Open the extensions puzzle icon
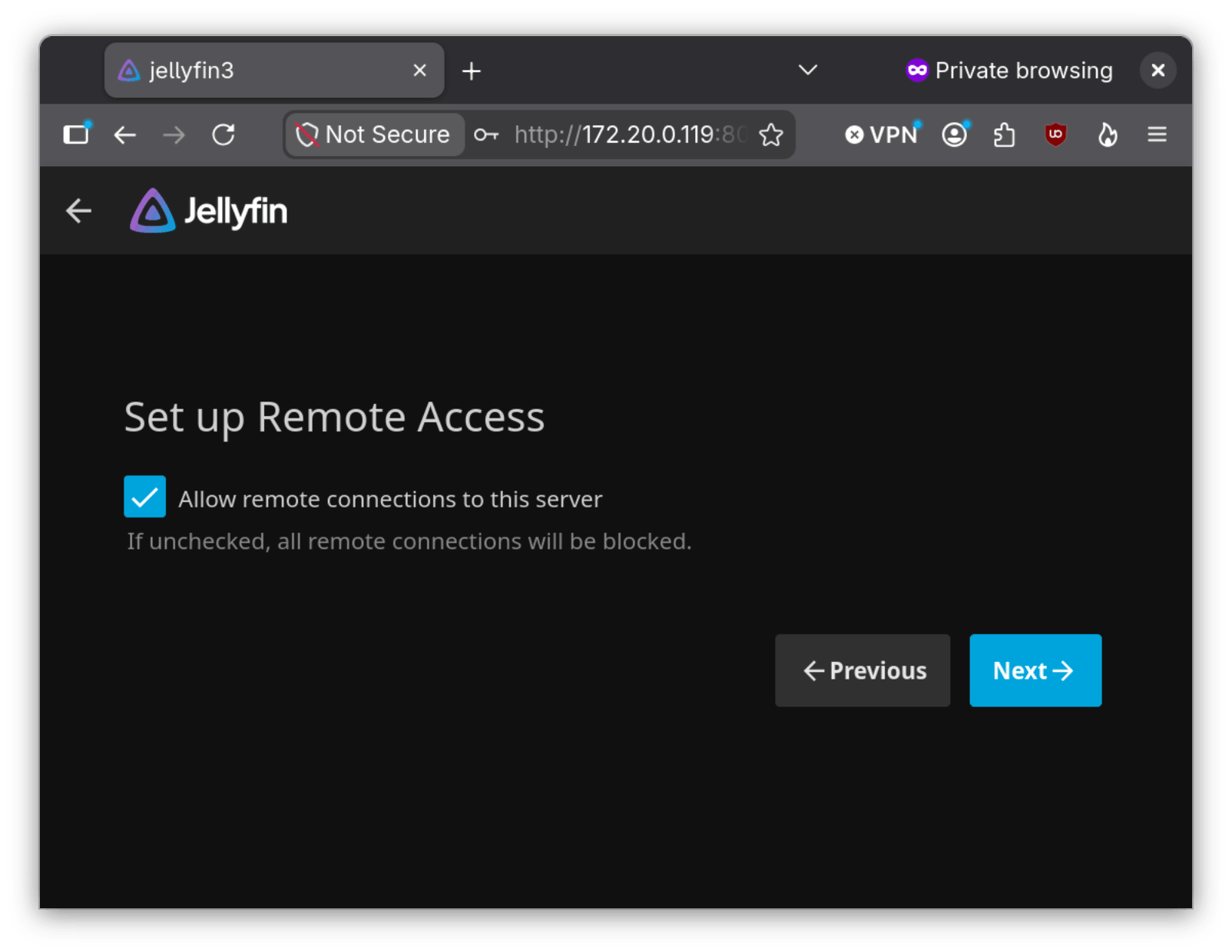This screenshot has width=1232, height=952. point(1004,135)
